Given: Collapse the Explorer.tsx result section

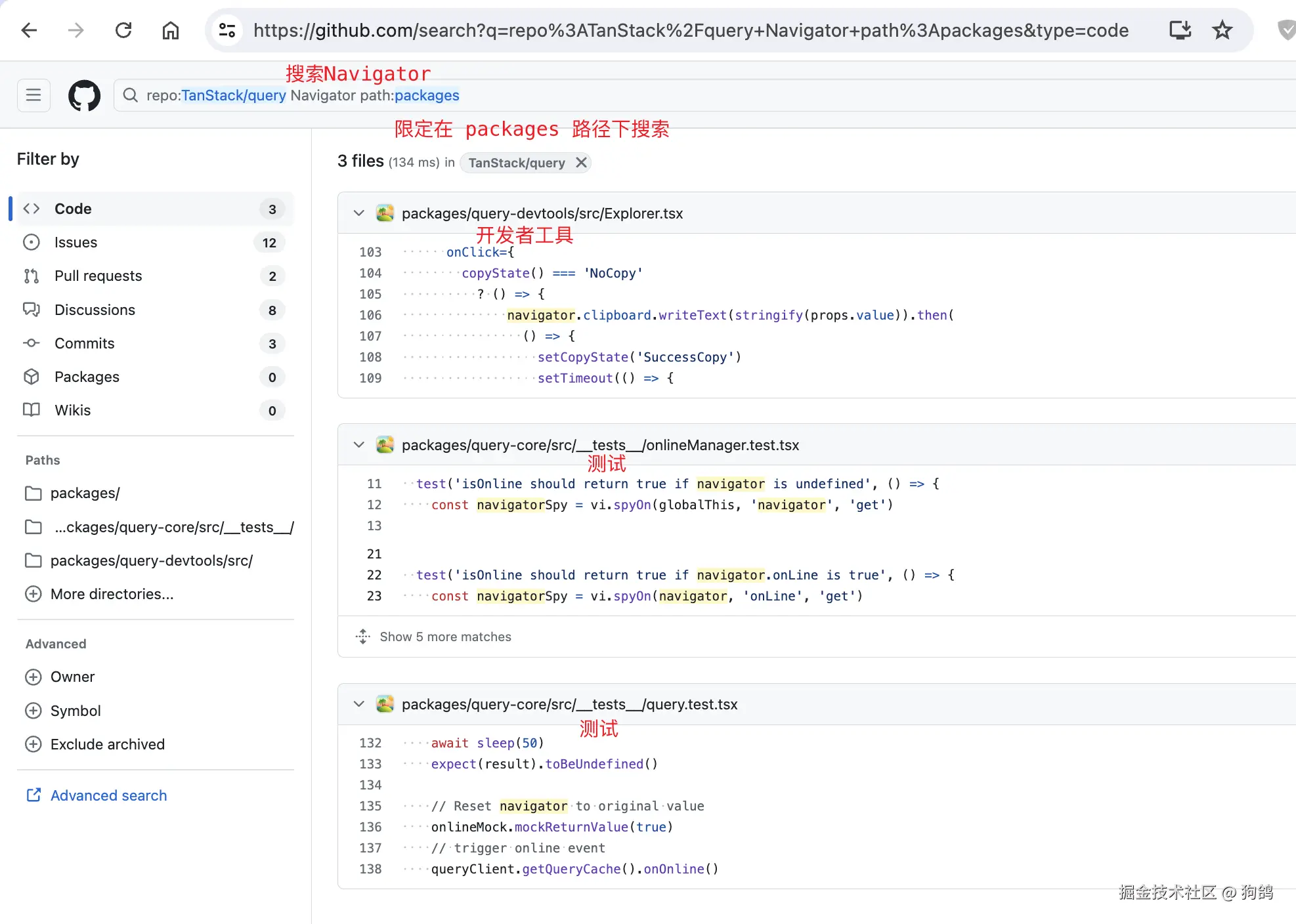Looking at the screenshot, I should (x=358, y=213).
